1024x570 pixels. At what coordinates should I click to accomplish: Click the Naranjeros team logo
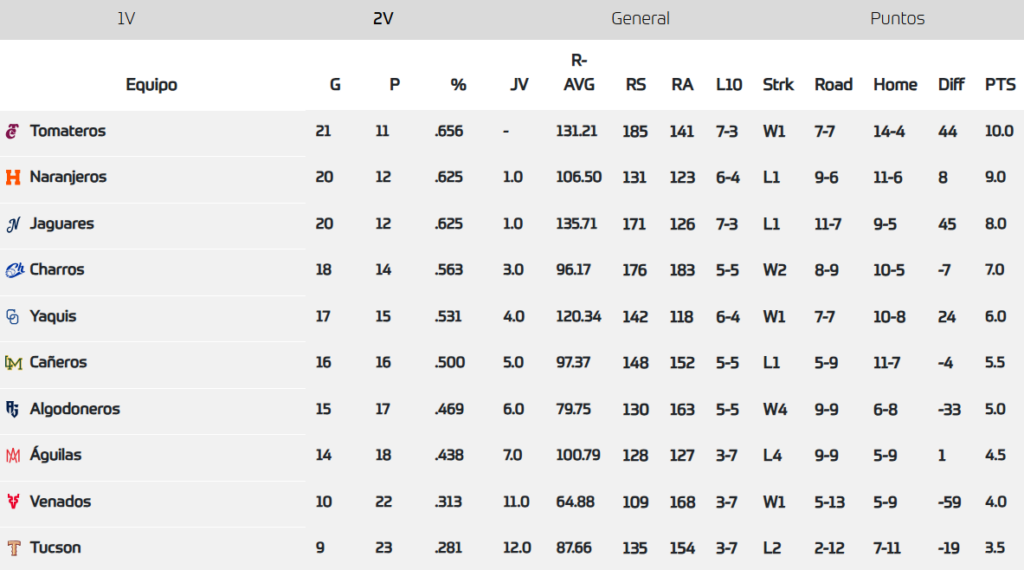[x=13, y=177]
